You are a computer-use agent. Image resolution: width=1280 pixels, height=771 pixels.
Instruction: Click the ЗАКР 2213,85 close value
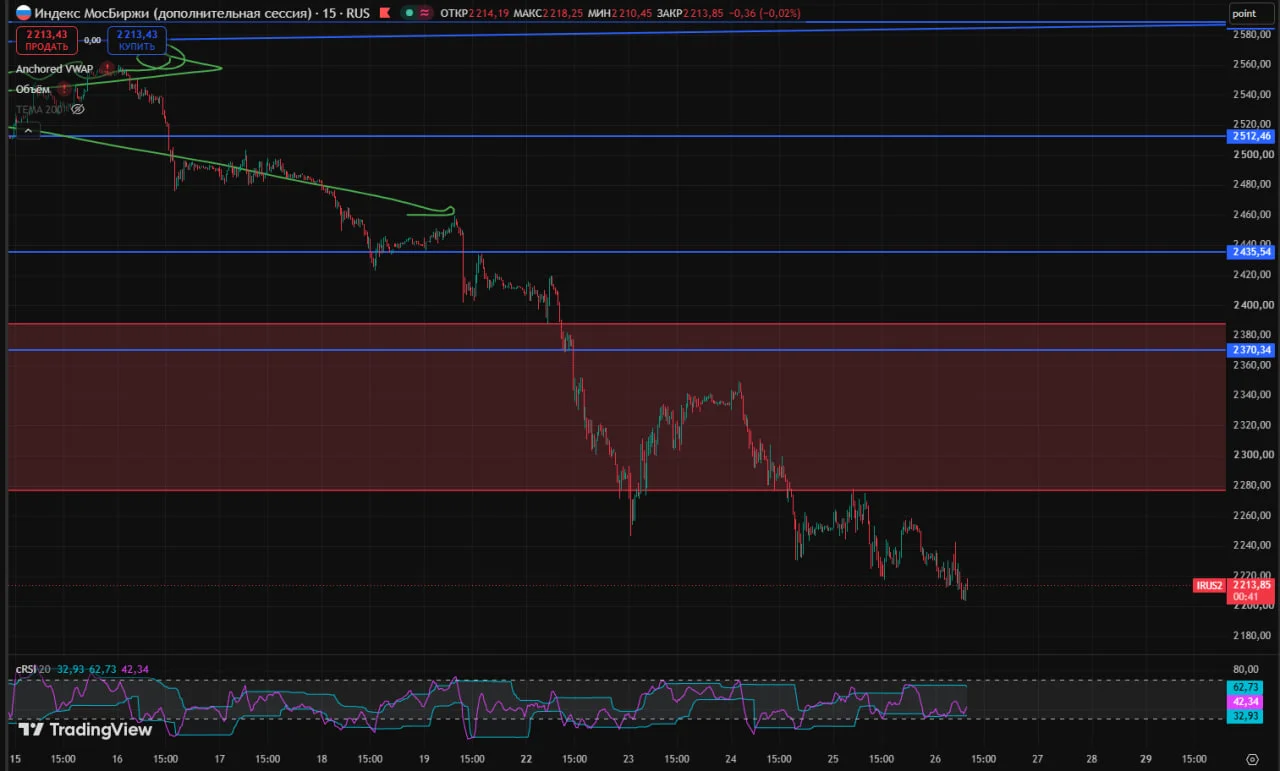point(690,13)
